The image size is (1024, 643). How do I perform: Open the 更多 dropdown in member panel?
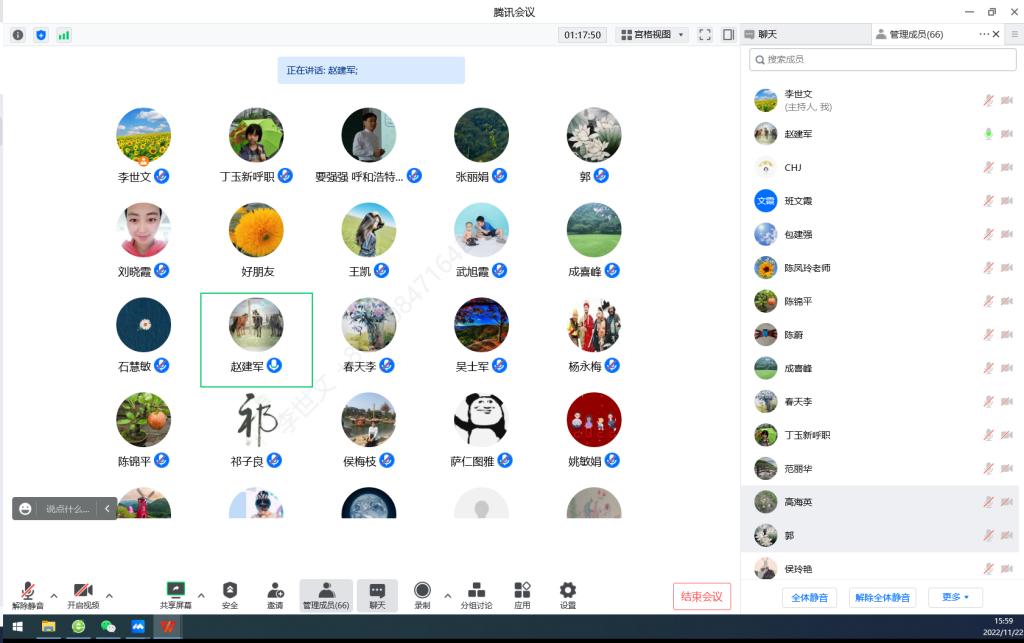955,597
